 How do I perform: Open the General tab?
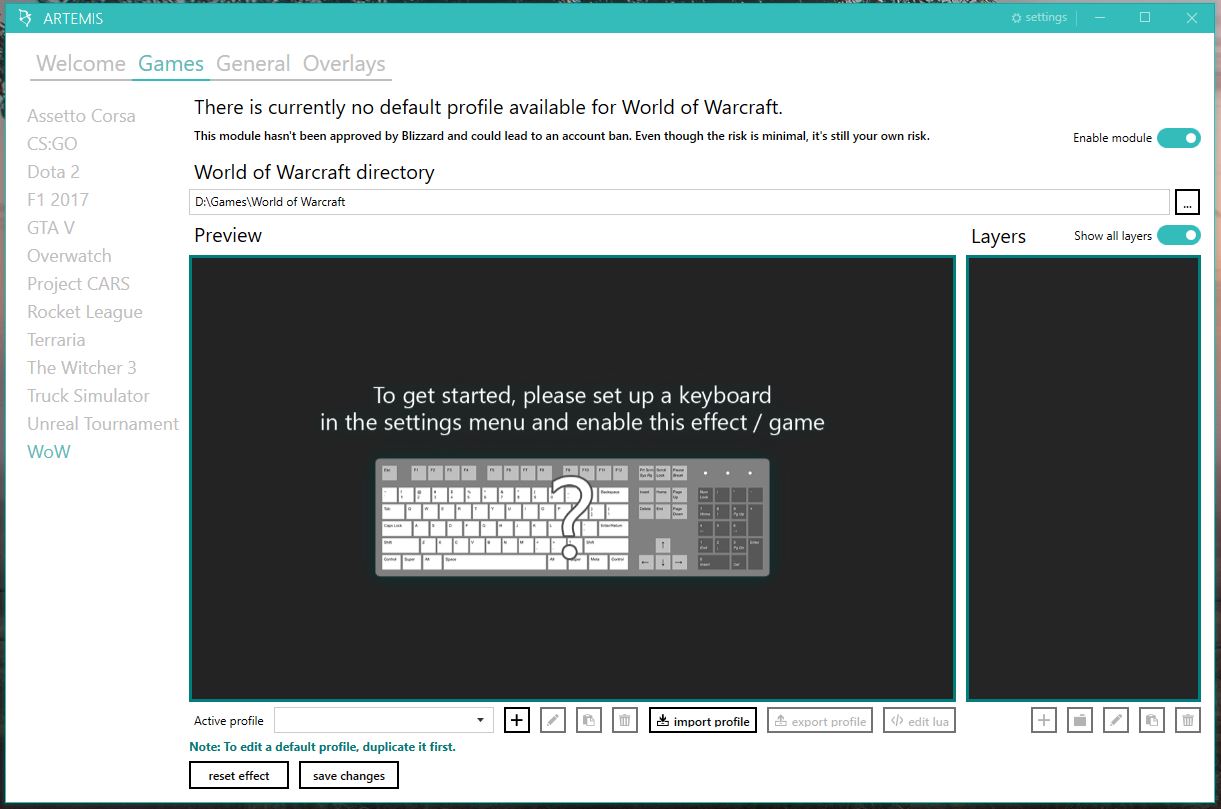[x=253, y=63]
